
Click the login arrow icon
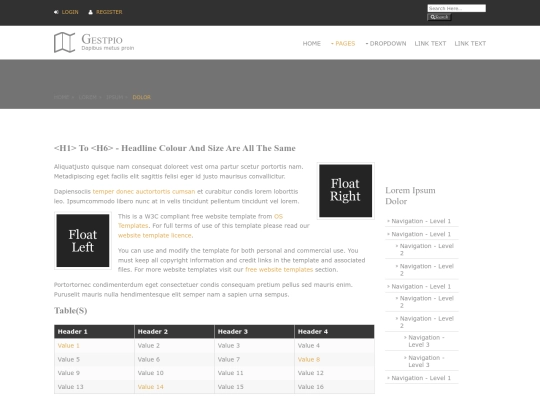click(x=56, y=12)
